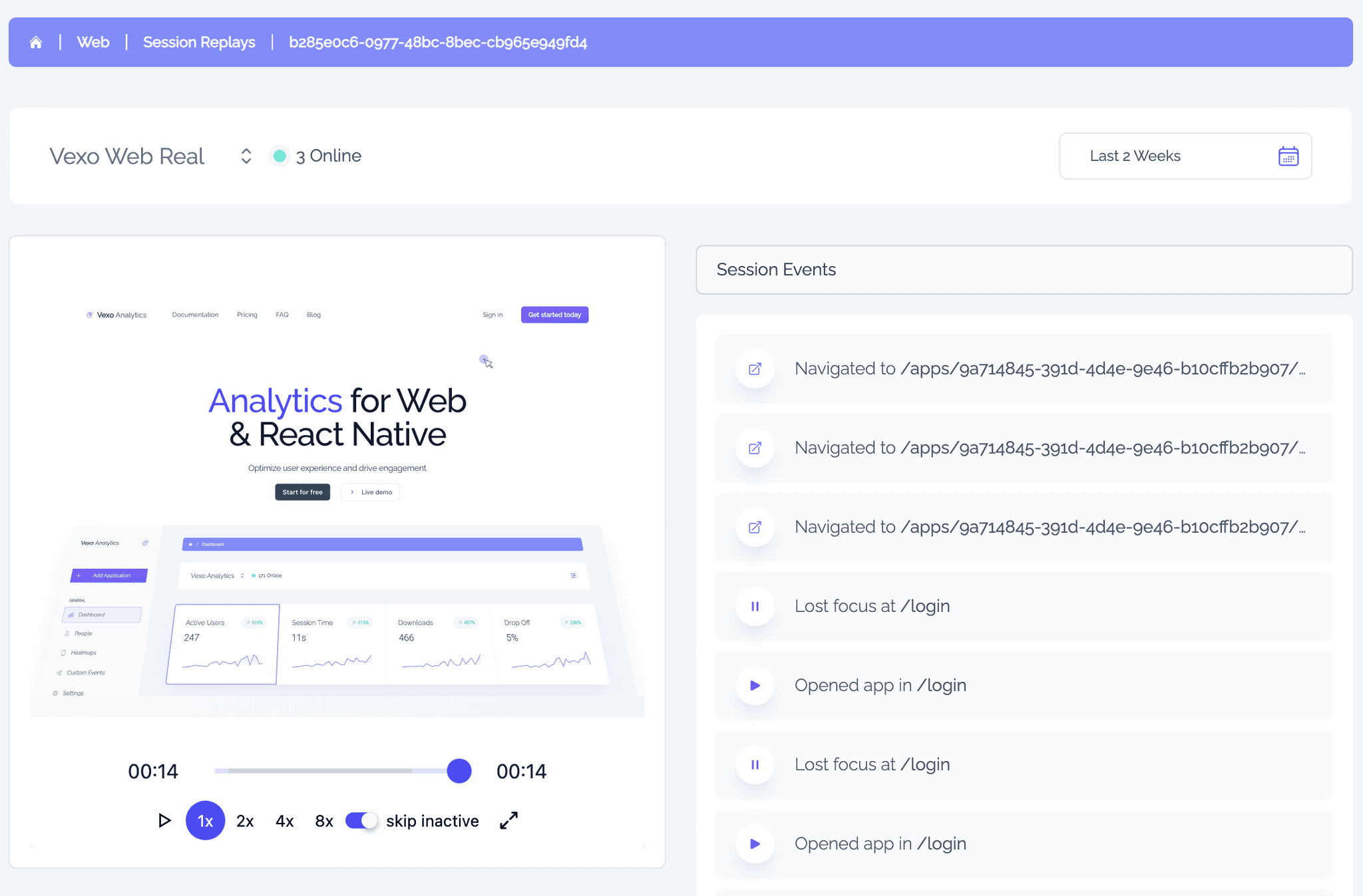1363x896 pixels.
Task: Choose 4x playback speed option
Action: coord(284,821)
